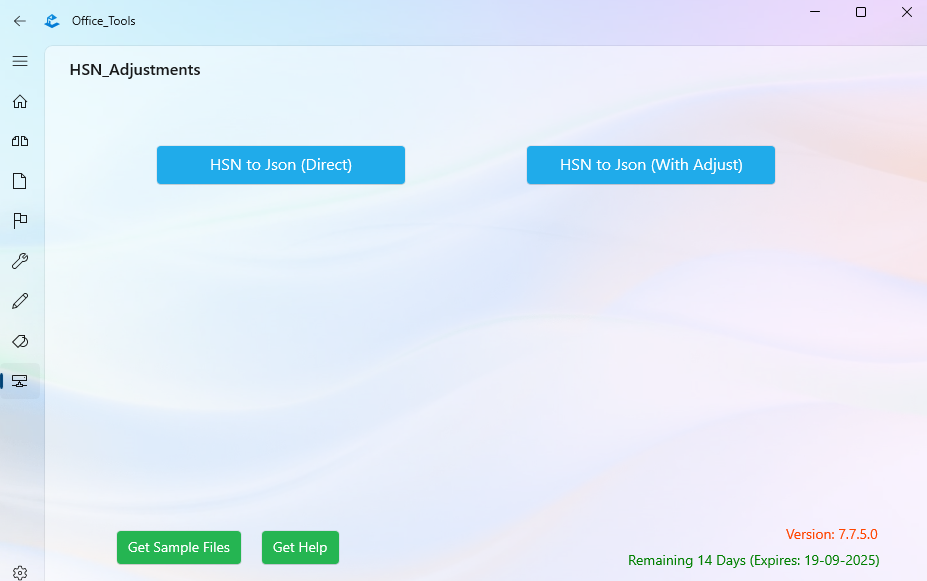The width and height of the screenshot is (927, 581).
Task: Select the wrench tools icon
Action: pyautogui.click(x=19, y=261)
